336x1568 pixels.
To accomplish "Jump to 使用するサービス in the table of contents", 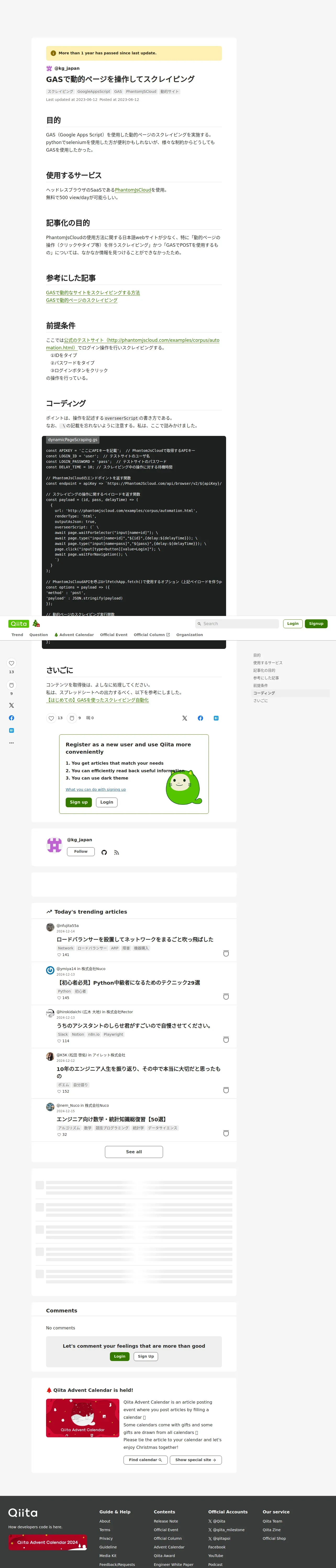I will click(x=268, y=663).
